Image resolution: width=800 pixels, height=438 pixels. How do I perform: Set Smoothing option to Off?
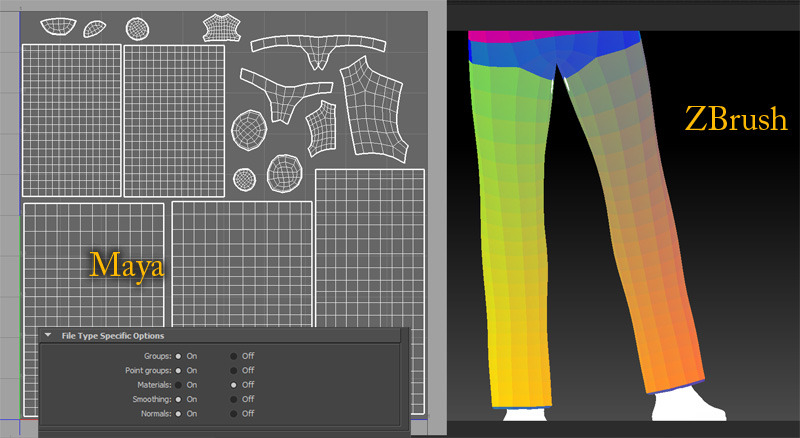tap(233, 399)
